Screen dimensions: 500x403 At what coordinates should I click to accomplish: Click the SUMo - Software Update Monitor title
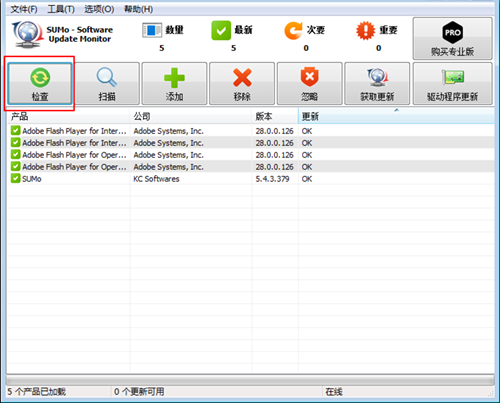pos(80,34)
